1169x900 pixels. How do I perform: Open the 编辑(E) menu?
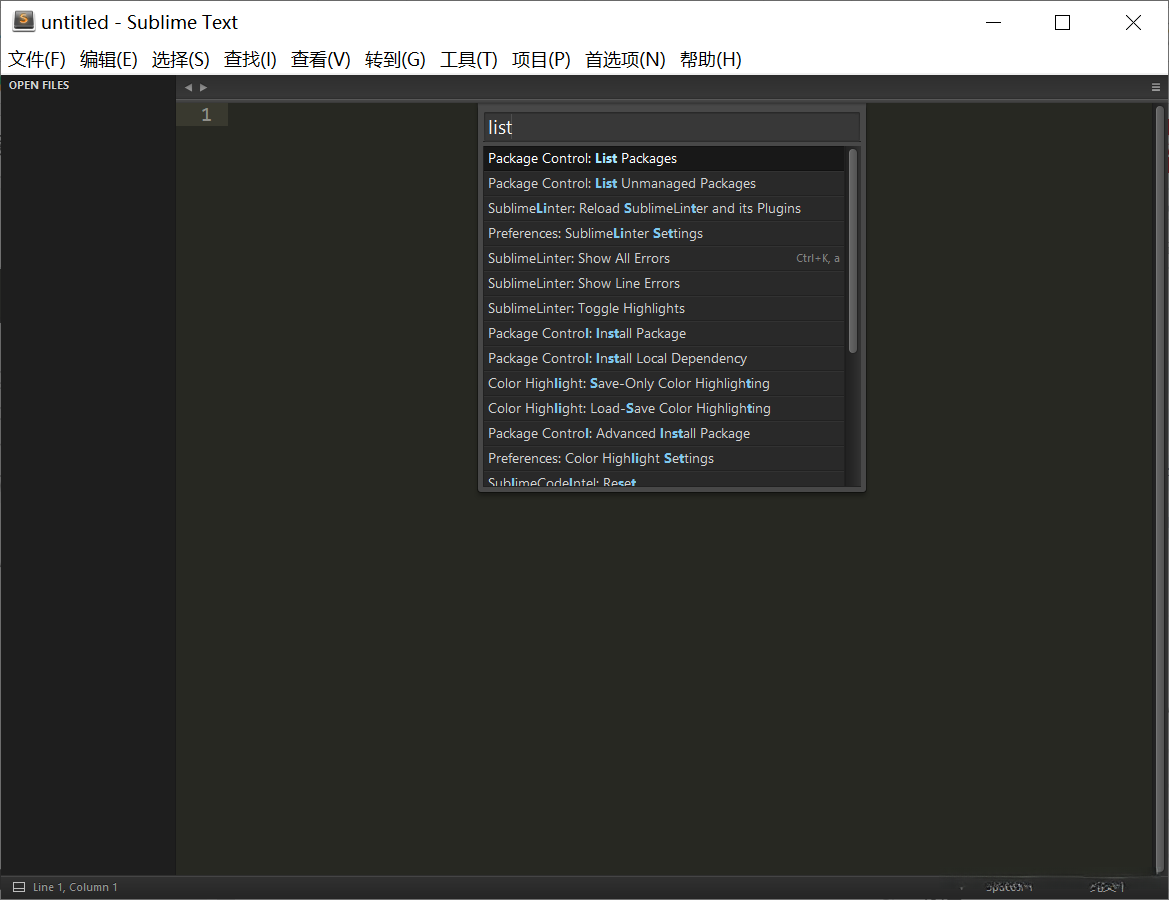[109, 60]
